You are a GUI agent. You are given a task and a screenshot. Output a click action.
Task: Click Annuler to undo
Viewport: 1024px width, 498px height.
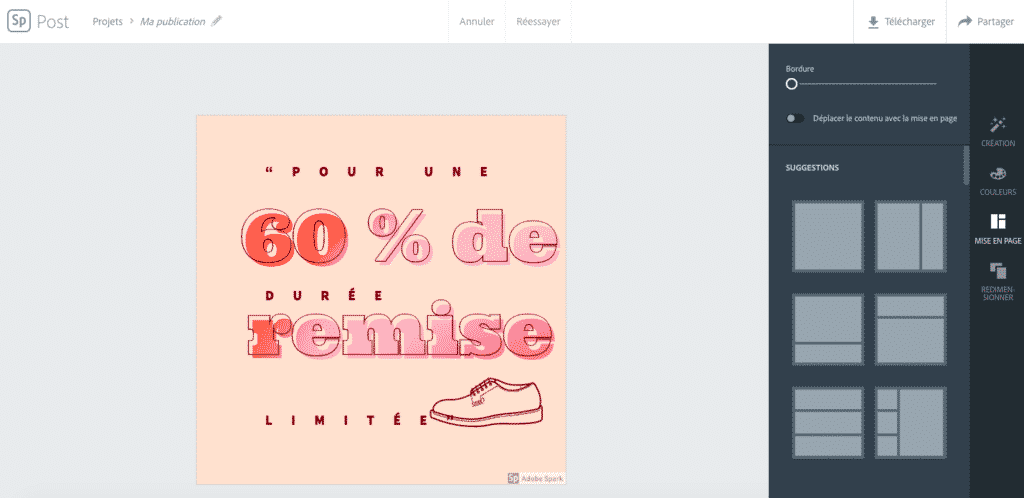pos(477,21)
